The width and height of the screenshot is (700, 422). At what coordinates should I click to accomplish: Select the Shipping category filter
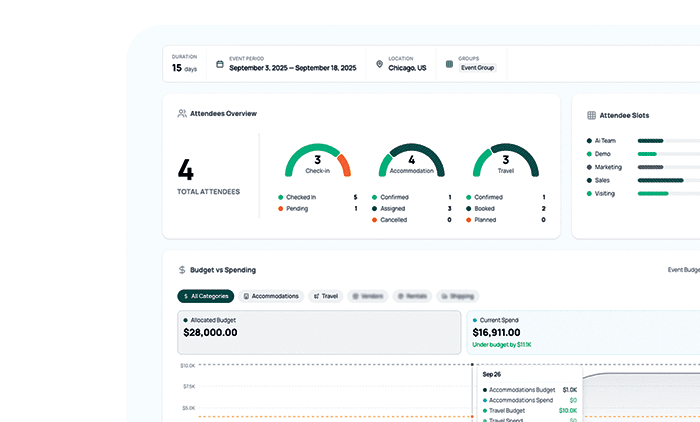click(x=458, y=296)
